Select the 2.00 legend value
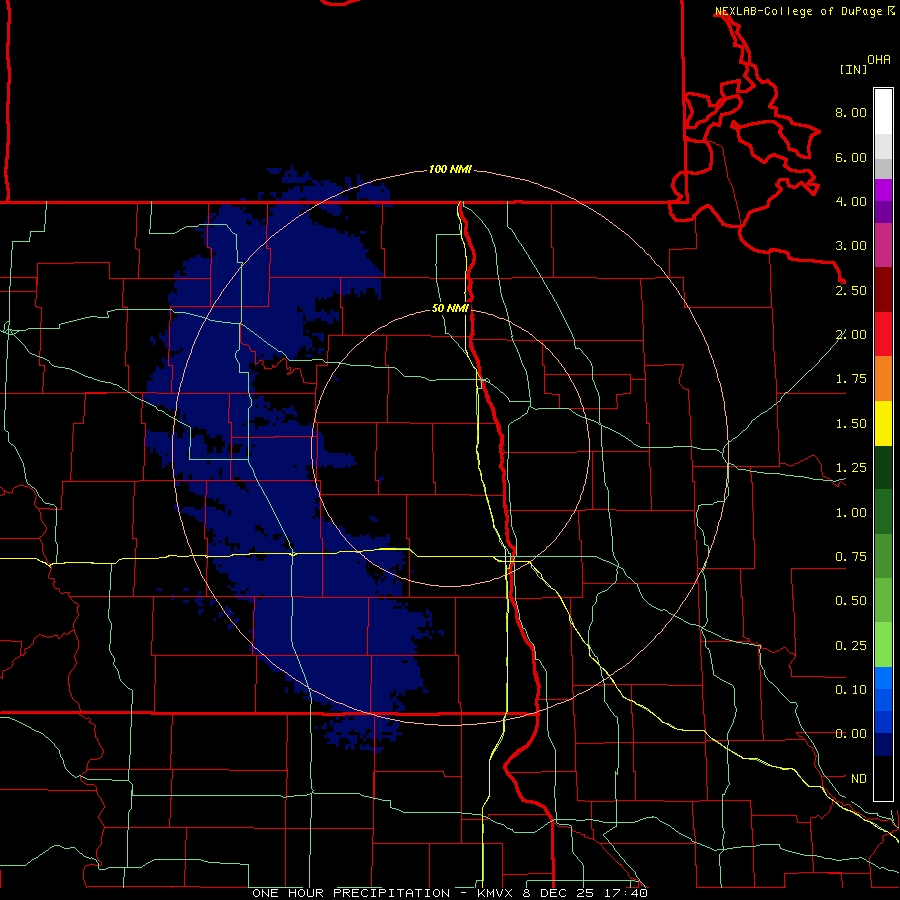 851,335
